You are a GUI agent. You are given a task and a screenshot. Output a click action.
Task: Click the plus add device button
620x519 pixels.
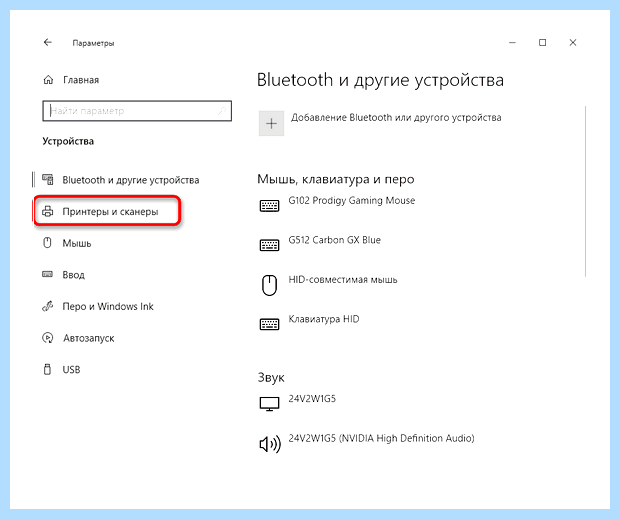point(271,124)
